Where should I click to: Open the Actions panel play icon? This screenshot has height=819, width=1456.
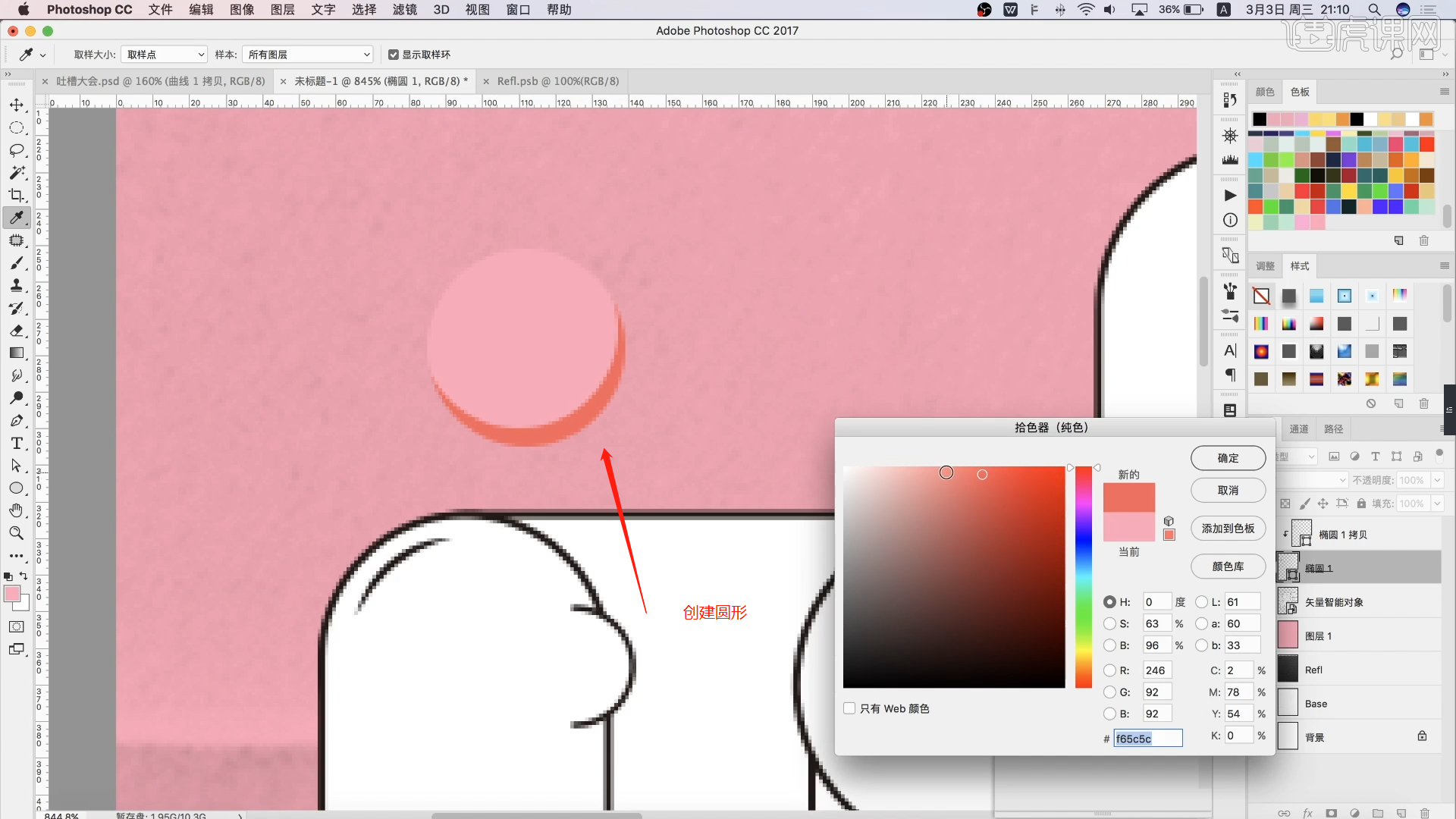coord(1230,196)
